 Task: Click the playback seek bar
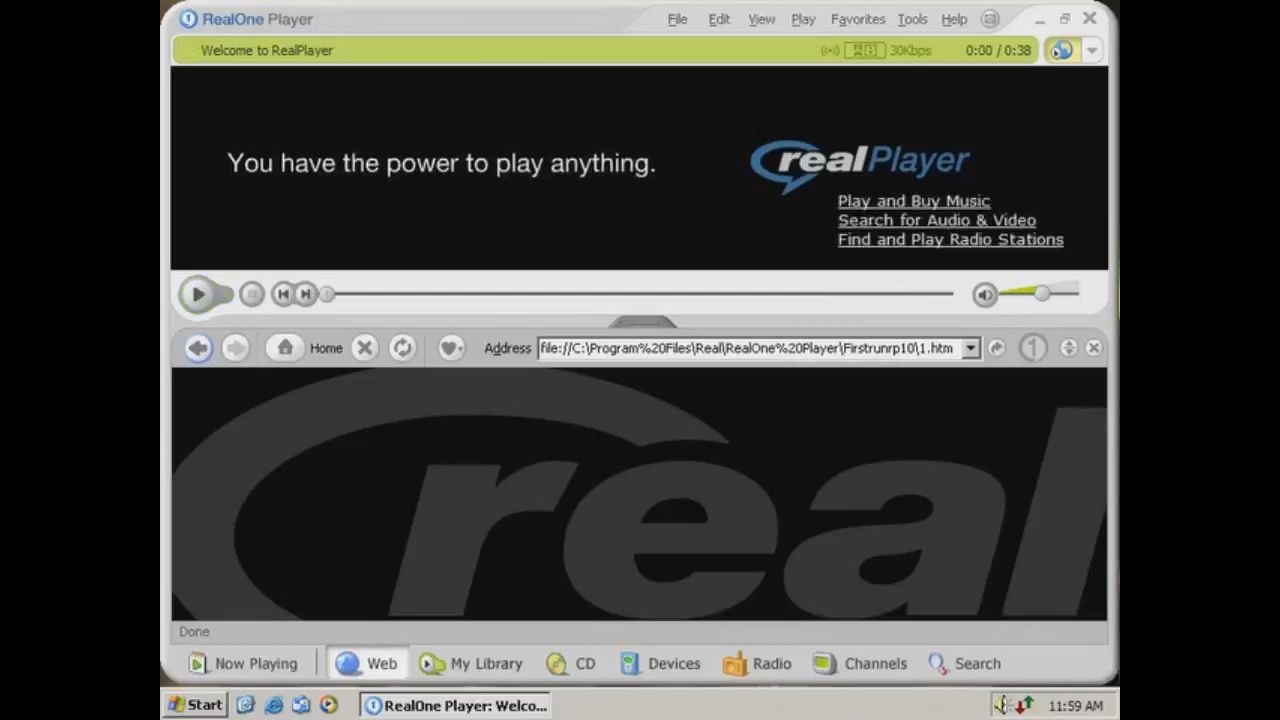click(x=640, y=294)
